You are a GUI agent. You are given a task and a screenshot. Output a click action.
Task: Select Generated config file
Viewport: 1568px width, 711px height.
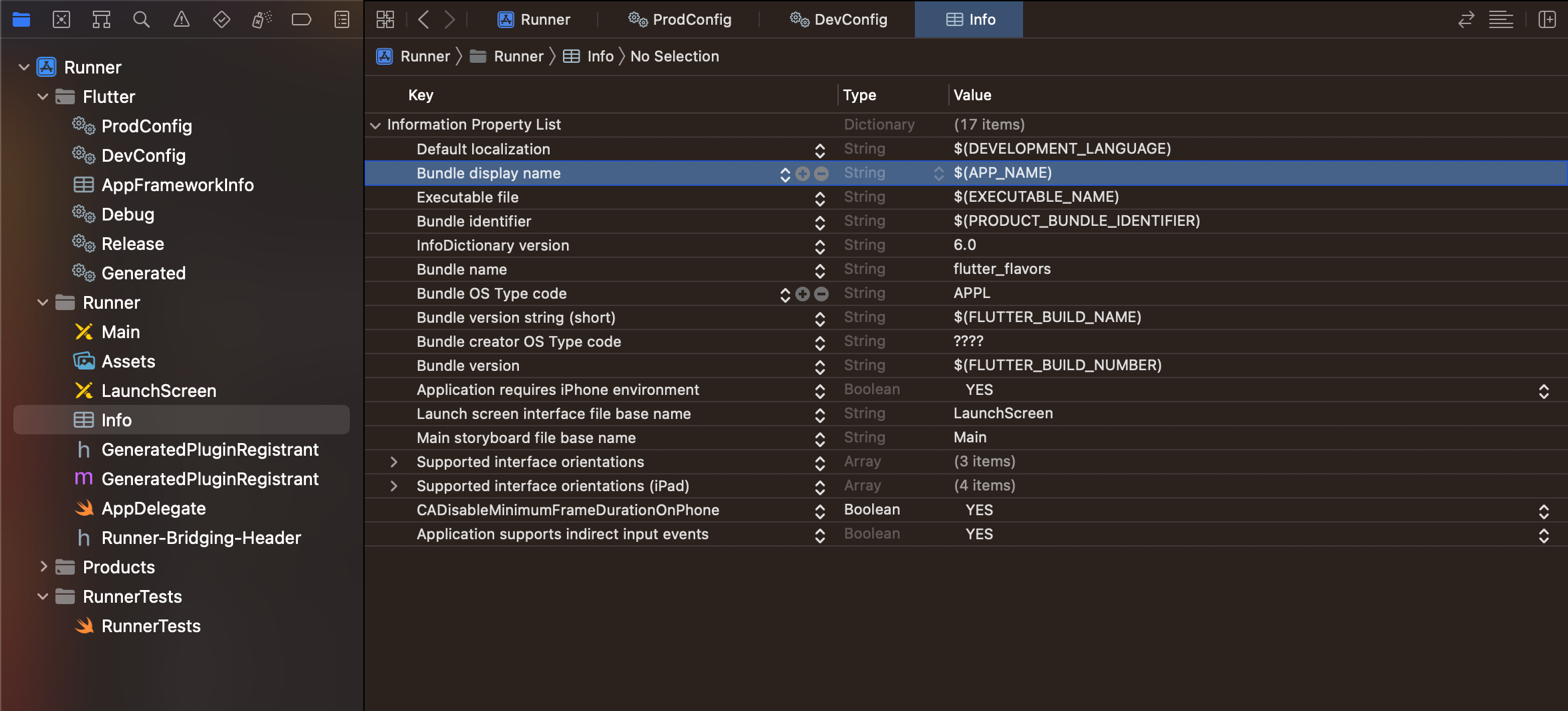(x=129, y=273)
